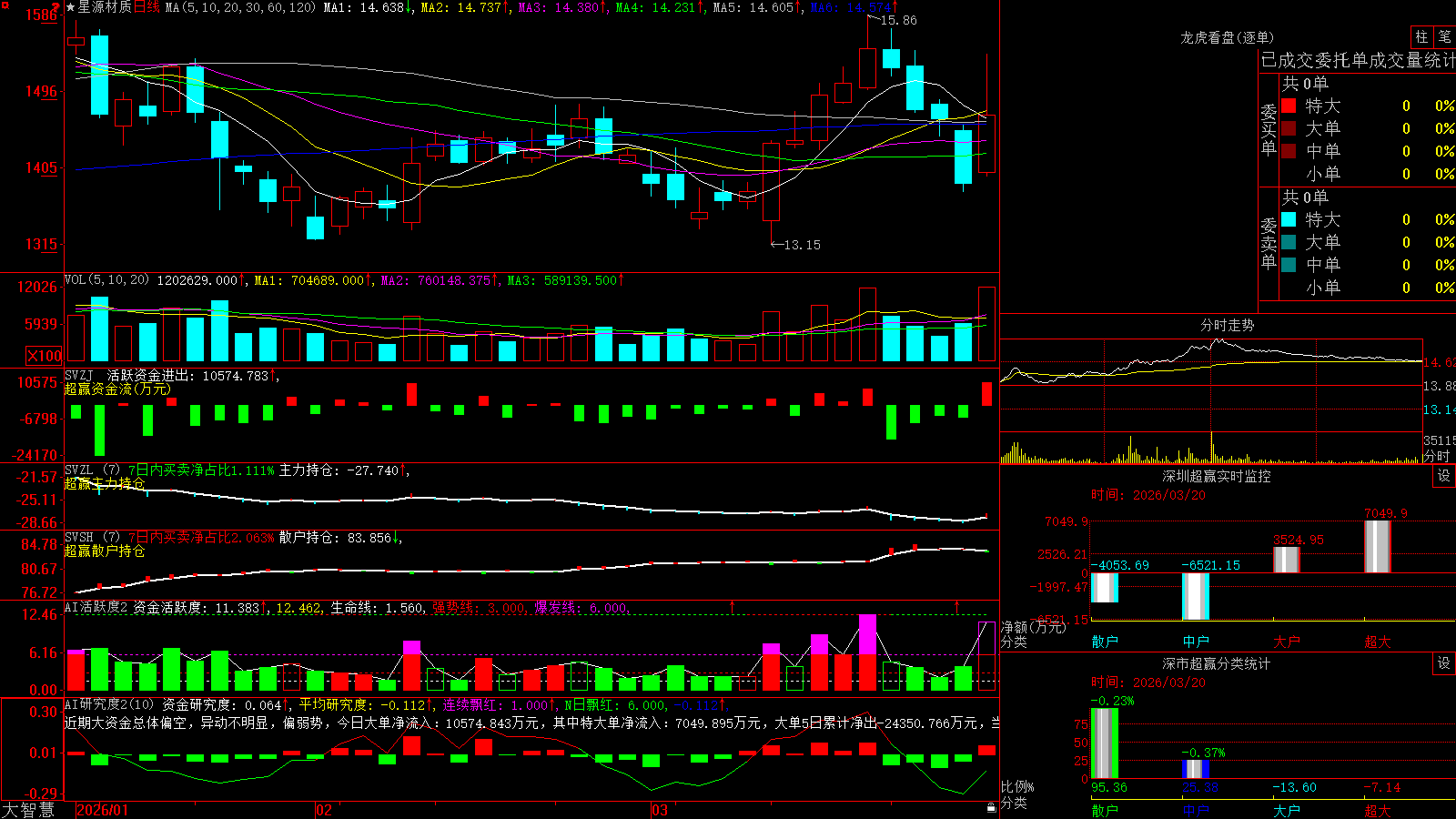Click the teal 中单 swatch under 委卖单
This screenshot has height=819, width=1456.
pos(1289,264)
